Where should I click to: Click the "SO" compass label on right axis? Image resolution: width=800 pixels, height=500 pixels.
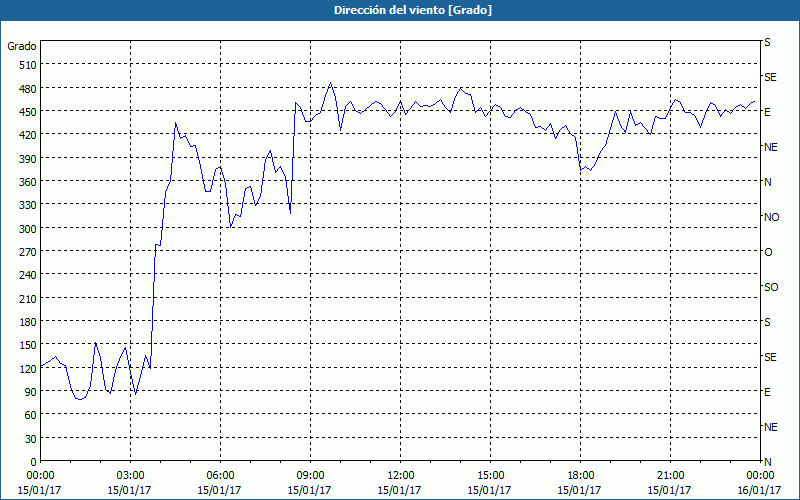[x=771, y=287]
